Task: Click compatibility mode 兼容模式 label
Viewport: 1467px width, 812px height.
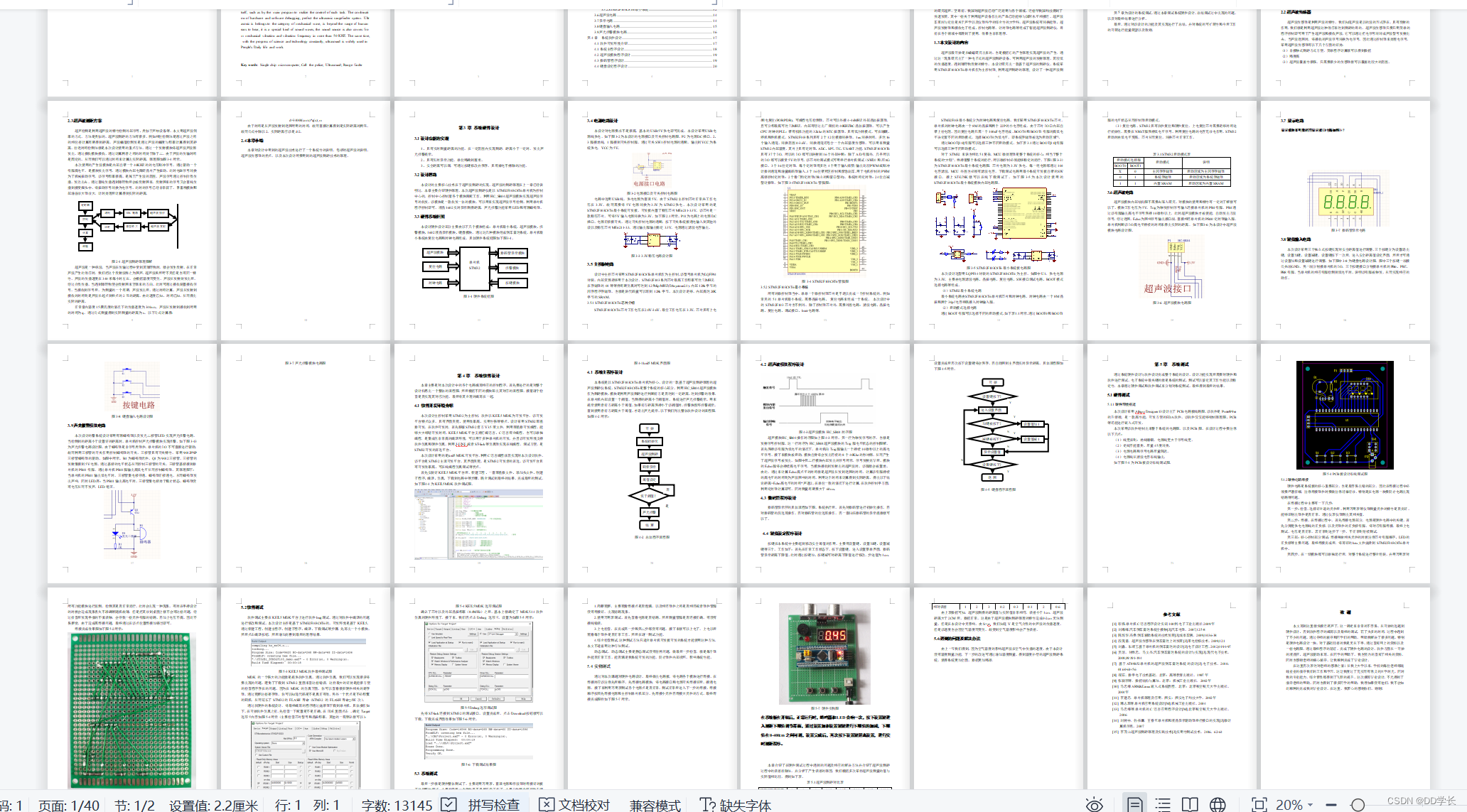Action: (x=655, y=804)
